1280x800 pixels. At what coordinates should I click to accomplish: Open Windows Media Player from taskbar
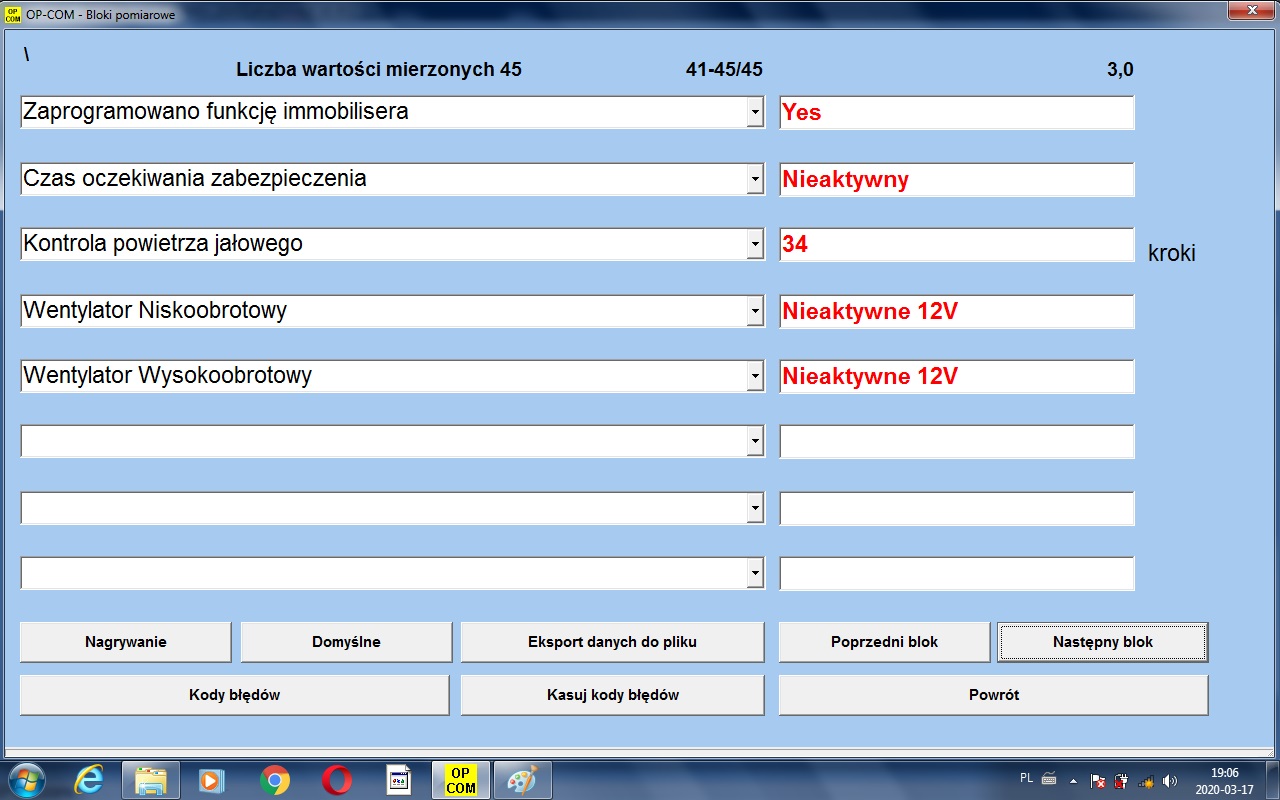point(212,780)
